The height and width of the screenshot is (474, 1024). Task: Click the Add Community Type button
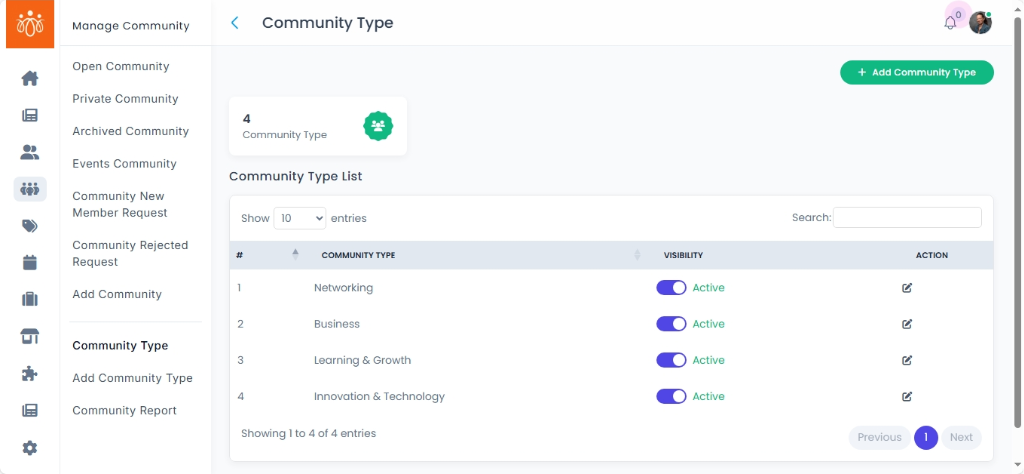pyautogui.click(x=917, y=73)
